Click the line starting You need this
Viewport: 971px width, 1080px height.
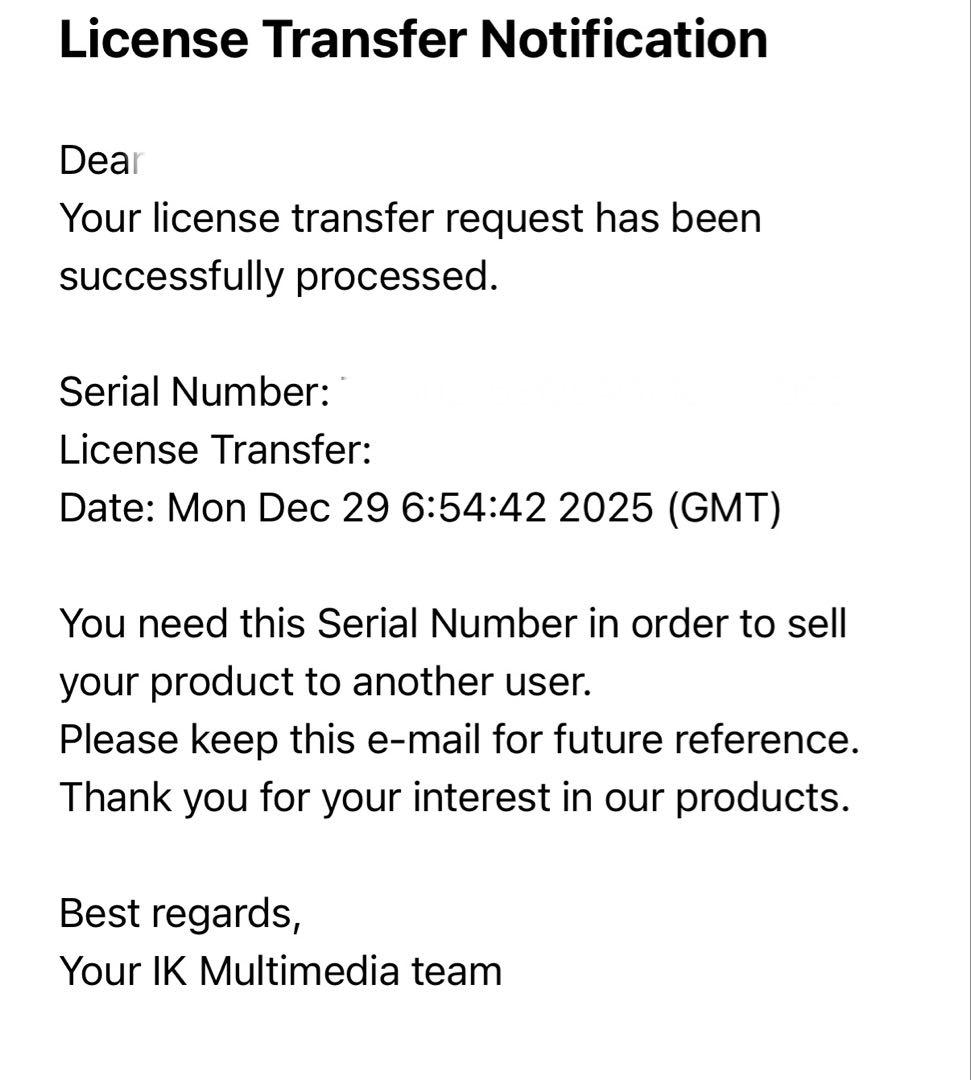[x=452, y=624]
